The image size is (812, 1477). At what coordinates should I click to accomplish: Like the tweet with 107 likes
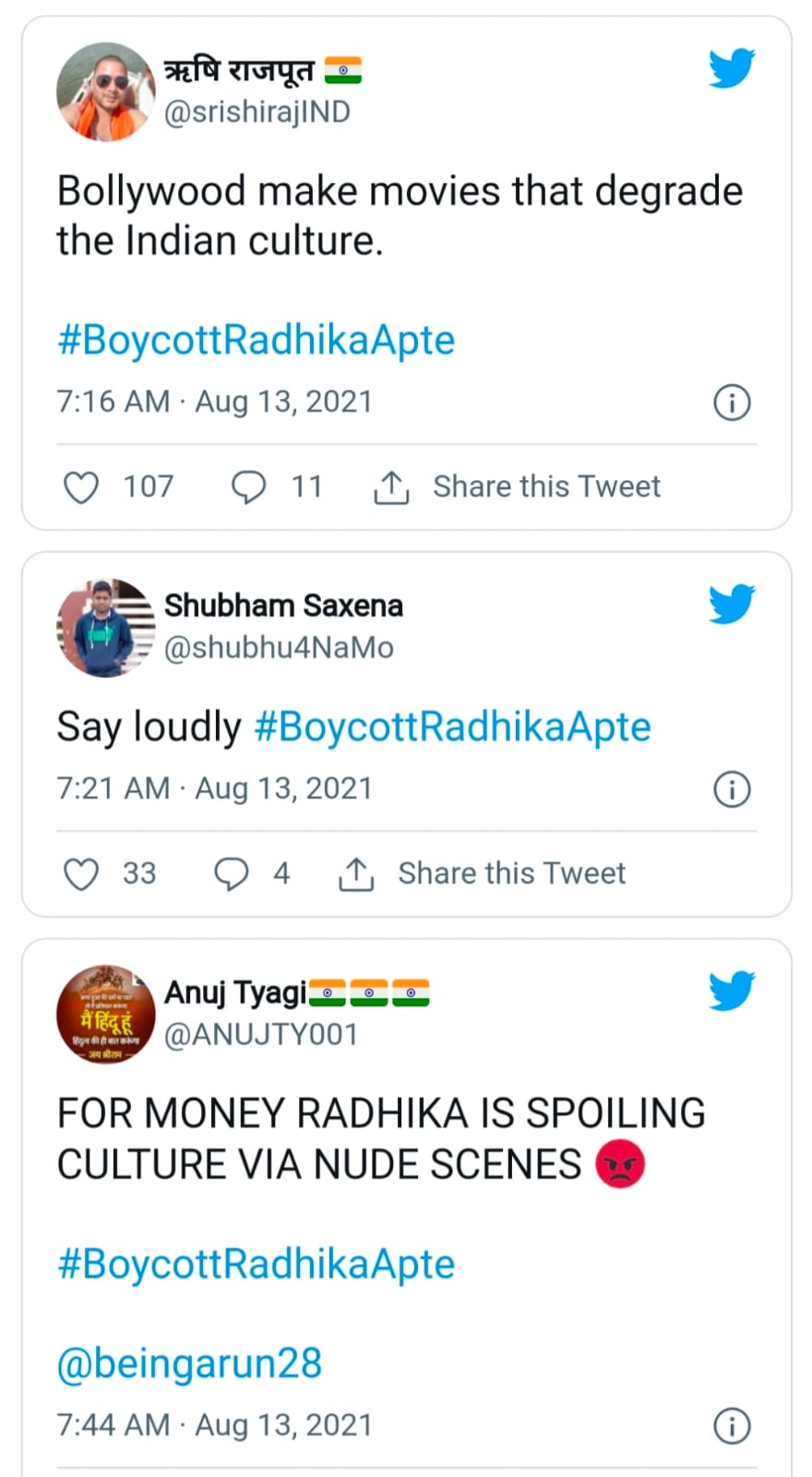point(81,486)
